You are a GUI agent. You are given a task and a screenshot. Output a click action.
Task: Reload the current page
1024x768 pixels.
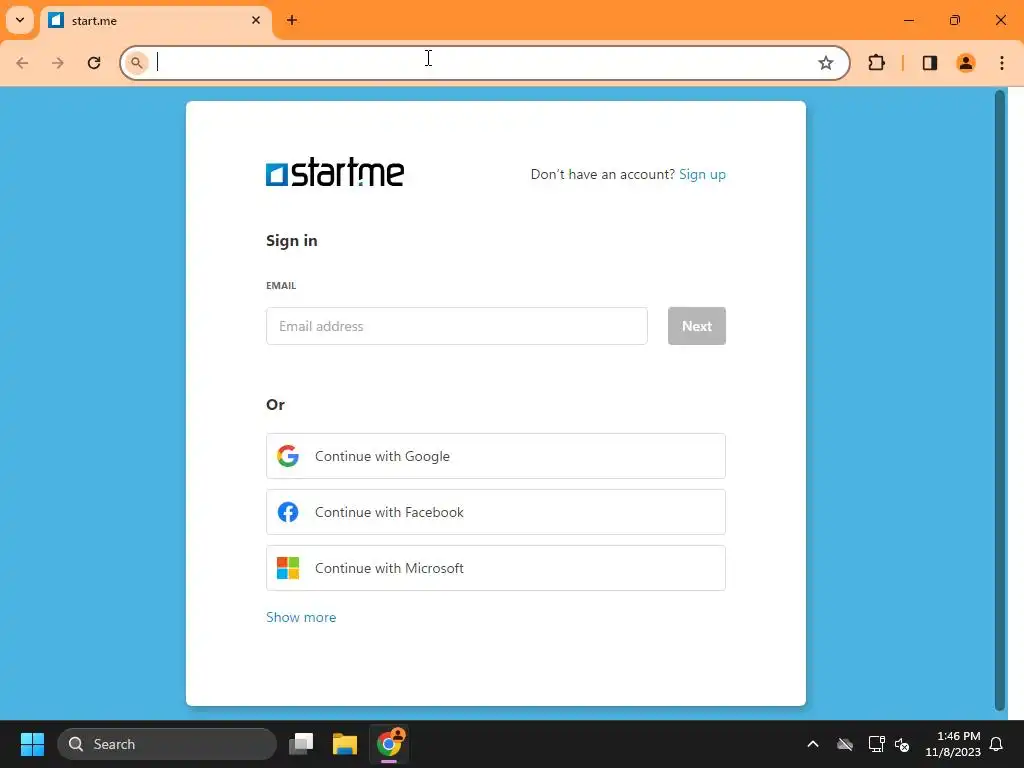[94, 63]
